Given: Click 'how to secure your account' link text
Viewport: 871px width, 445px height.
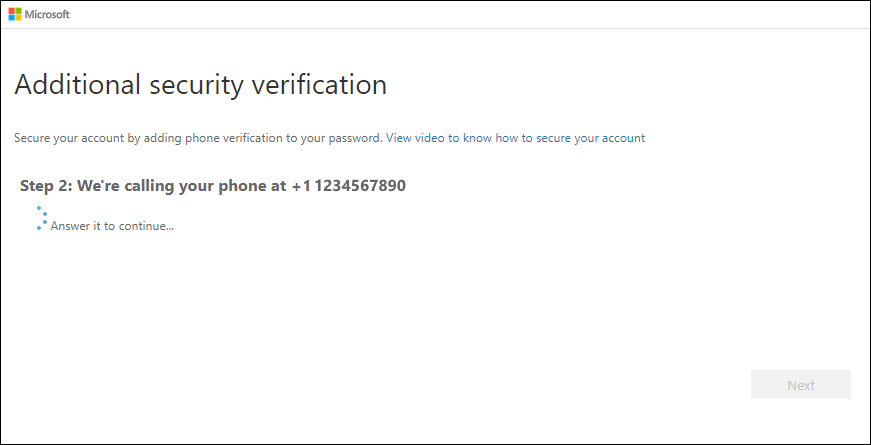Looking at the screenshot, I should pyautogui.click(x=570, y=138).
